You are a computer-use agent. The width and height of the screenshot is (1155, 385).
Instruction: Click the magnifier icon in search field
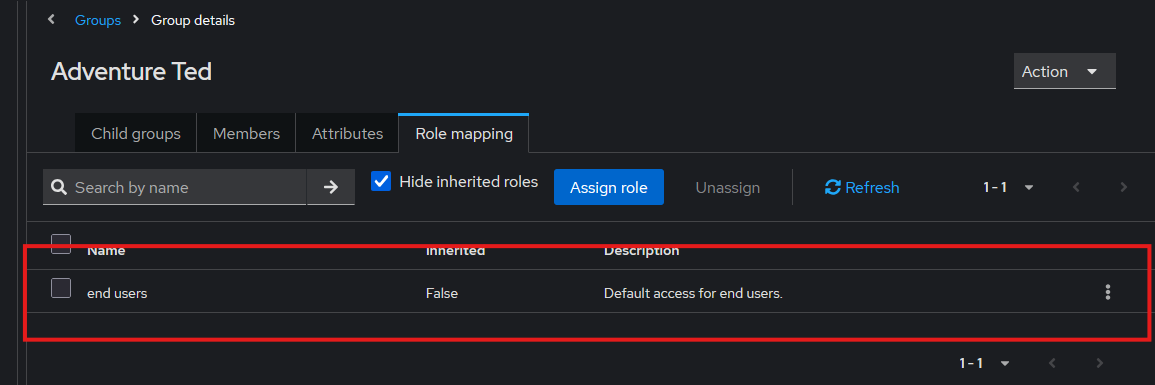pos(60,188)
